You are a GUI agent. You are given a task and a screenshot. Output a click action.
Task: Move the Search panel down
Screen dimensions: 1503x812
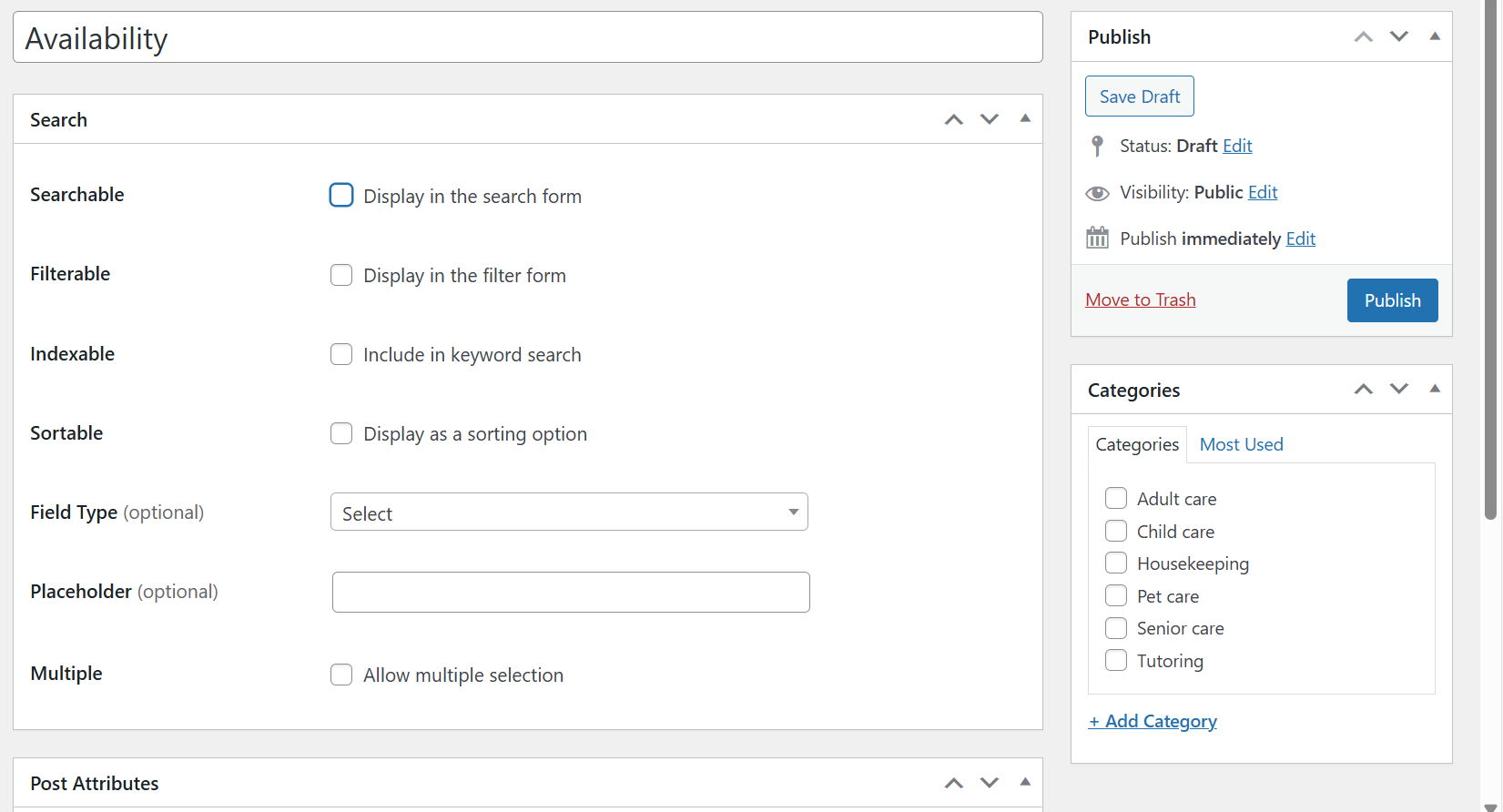tap(990, 119)
